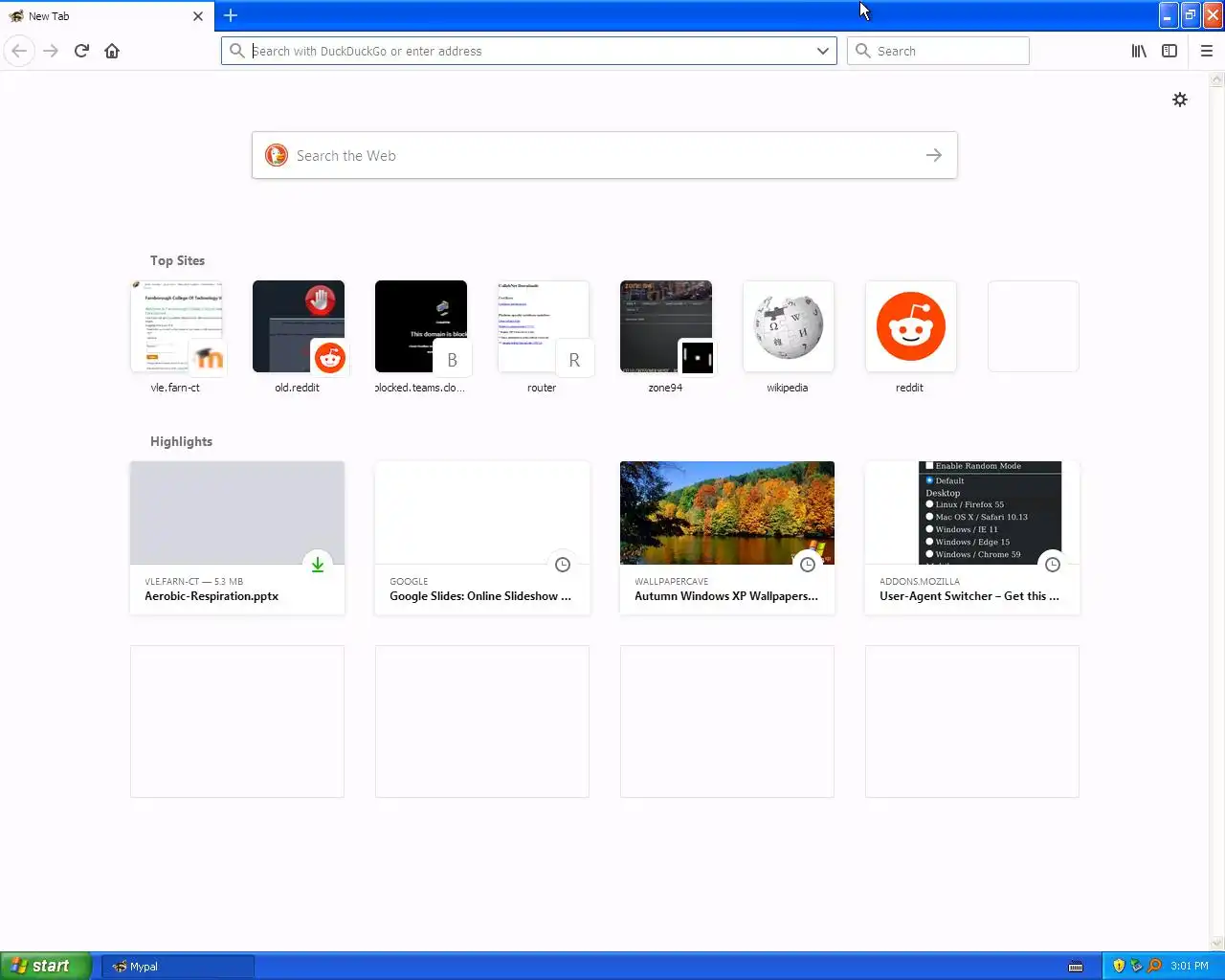
Task: Open the router top site
Action: [x=544, y=337]
